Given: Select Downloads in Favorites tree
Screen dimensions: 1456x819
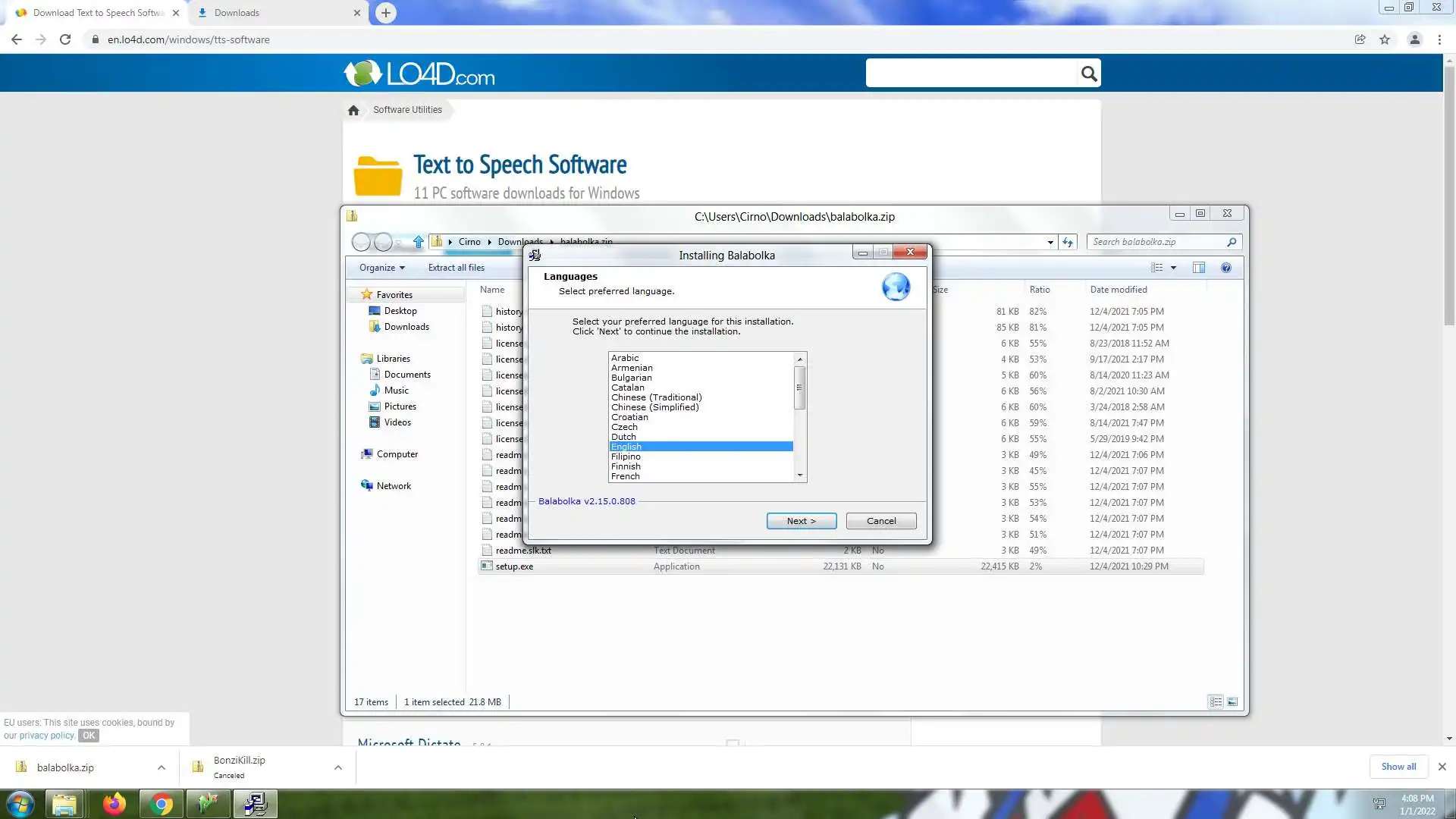Looking at the screenshot, I should tap(406, 327).
